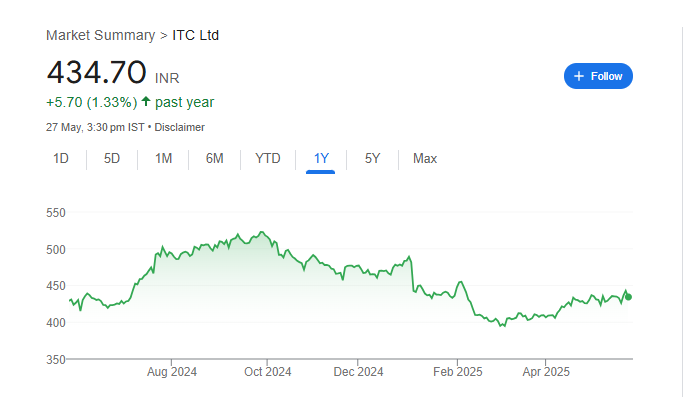The height and width of the screenshot is (397, 683).
Task: Open the Market Summary link
Action: (101, 35)
